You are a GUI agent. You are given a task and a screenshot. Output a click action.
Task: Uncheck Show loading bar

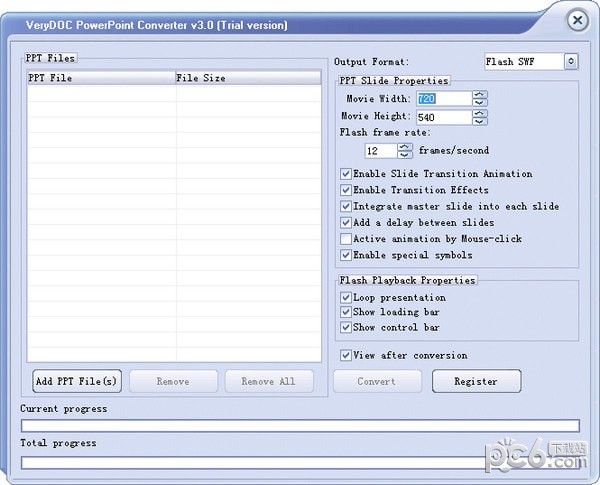[x=346, y=312]
